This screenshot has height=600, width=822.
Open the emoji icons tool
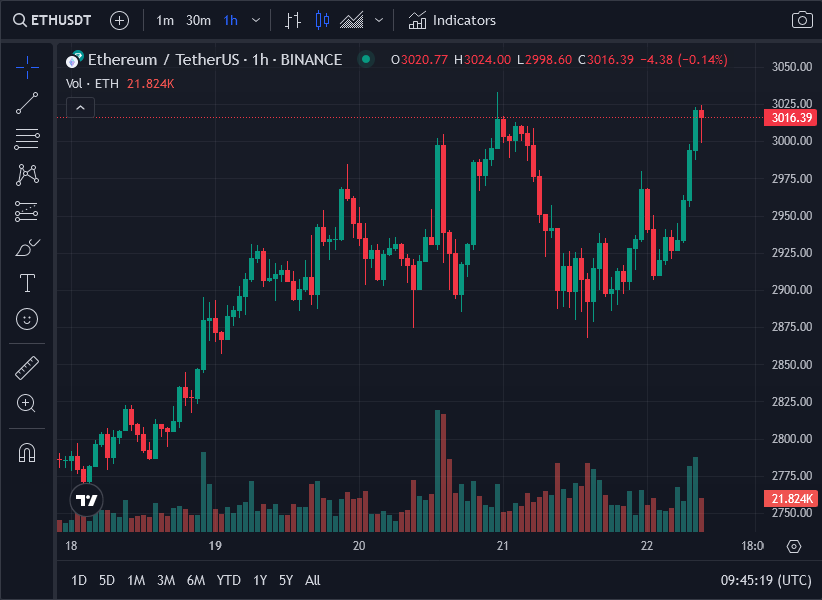pyautogui.click(x=27, y=319)
